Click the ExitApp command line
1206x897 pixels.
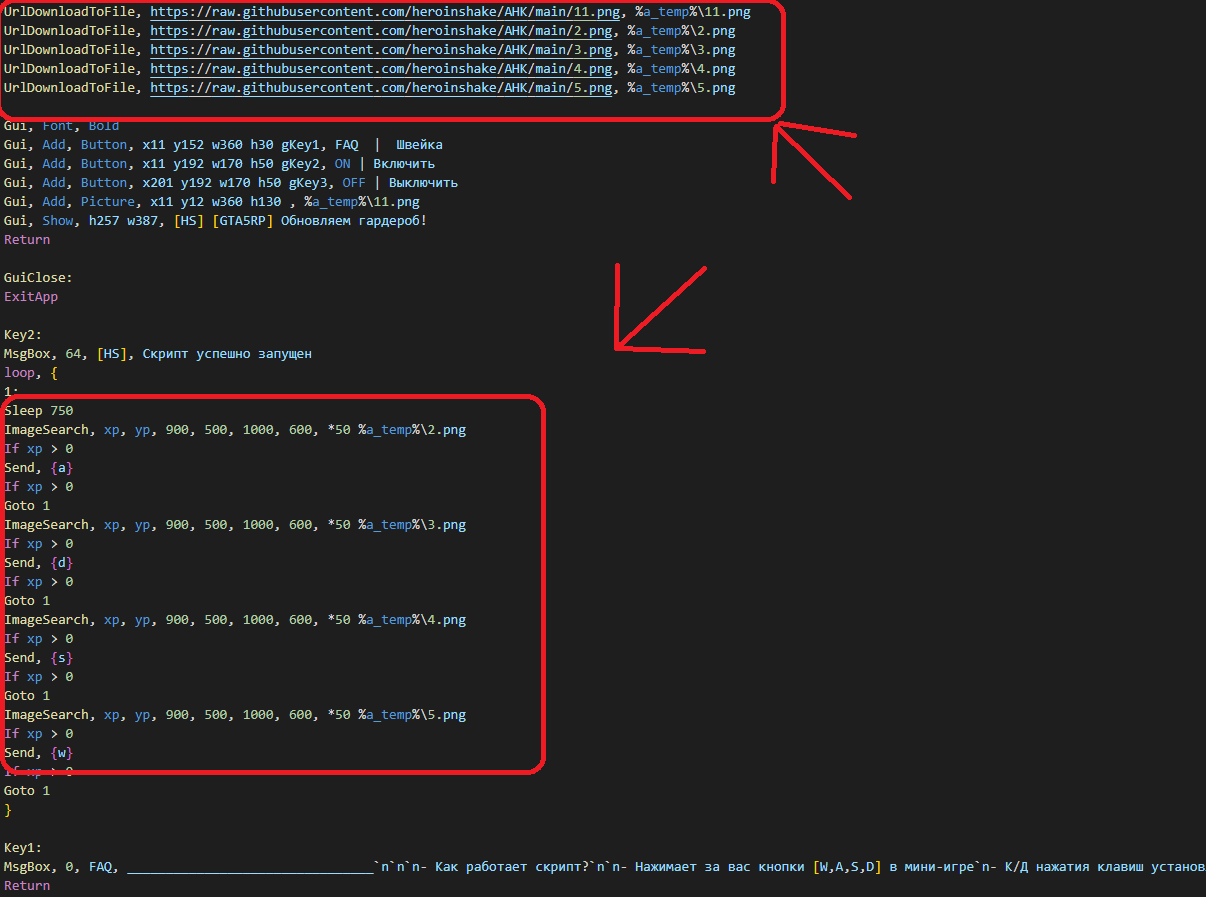[31, 297]
